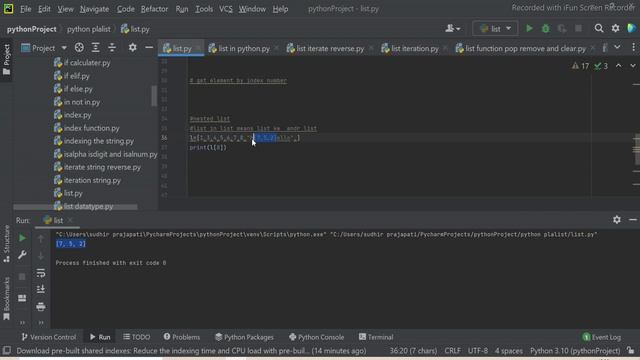This screenshot has height=360, width=640.
Task: Collapse all in Project panel
Action: (112, 48)
